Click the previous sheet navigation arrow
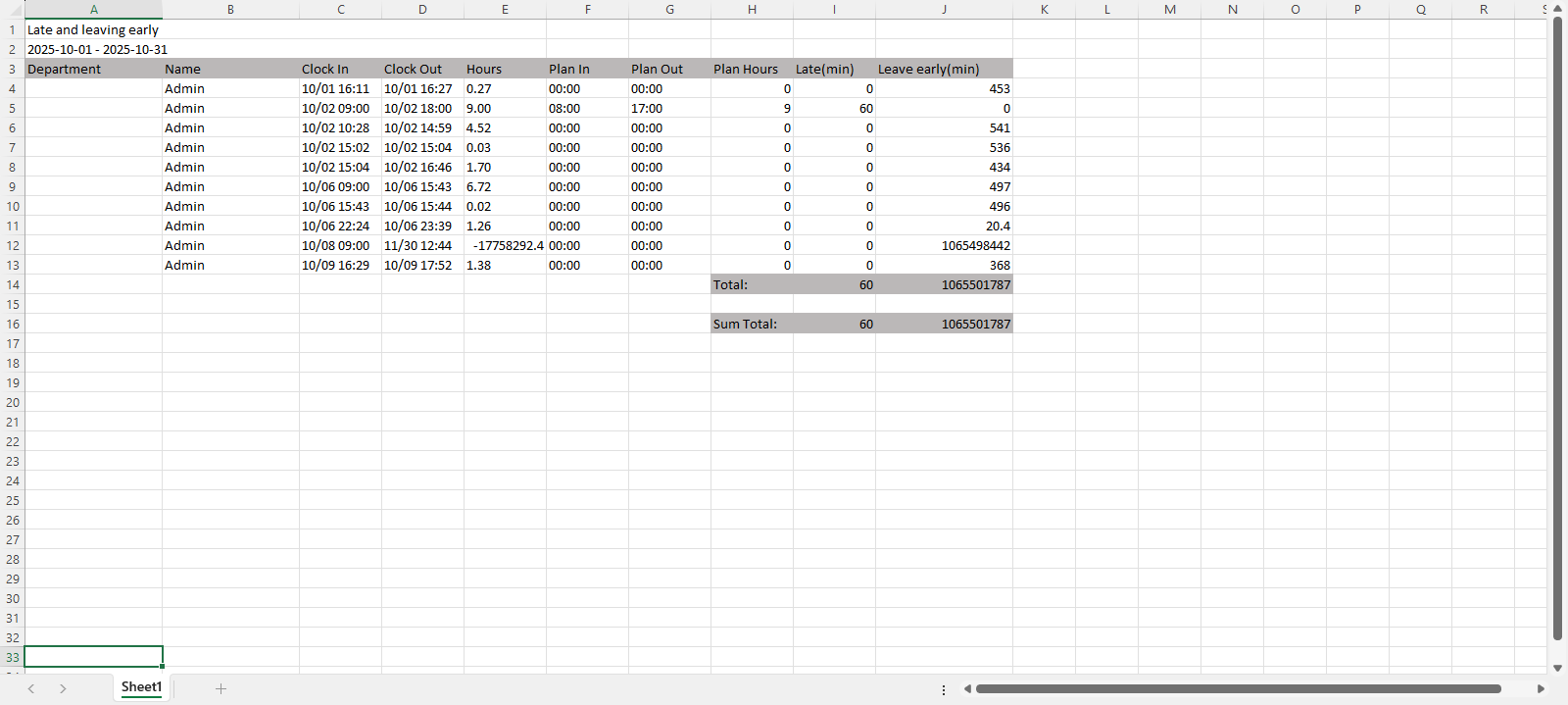The image size is (1568, 705). [x=31, y=688]
